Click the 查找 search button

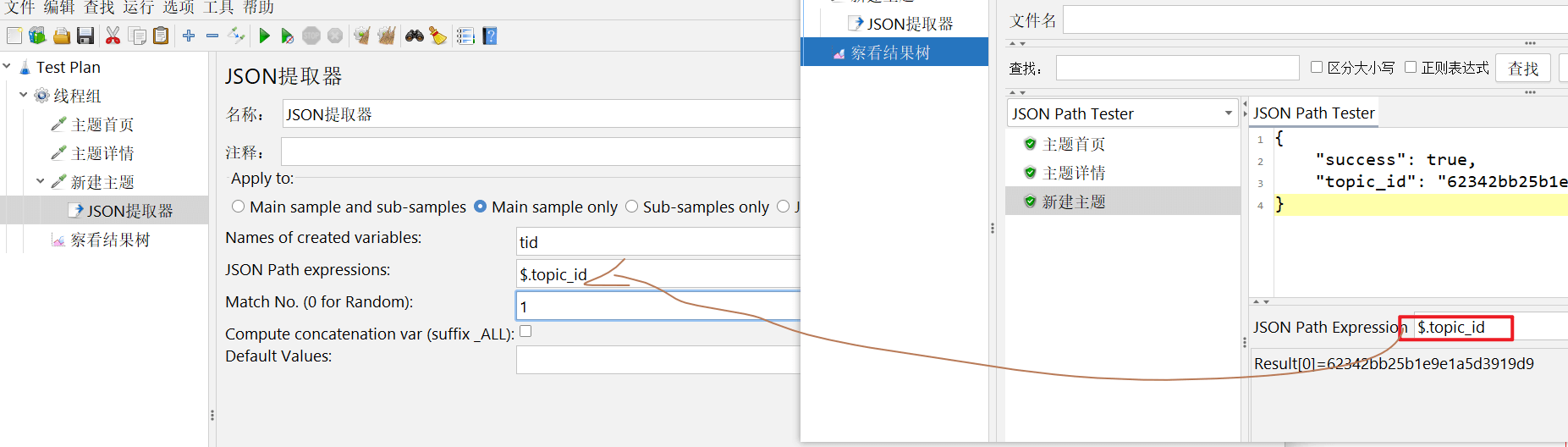pyautogui.click(x=1523, y=68)
